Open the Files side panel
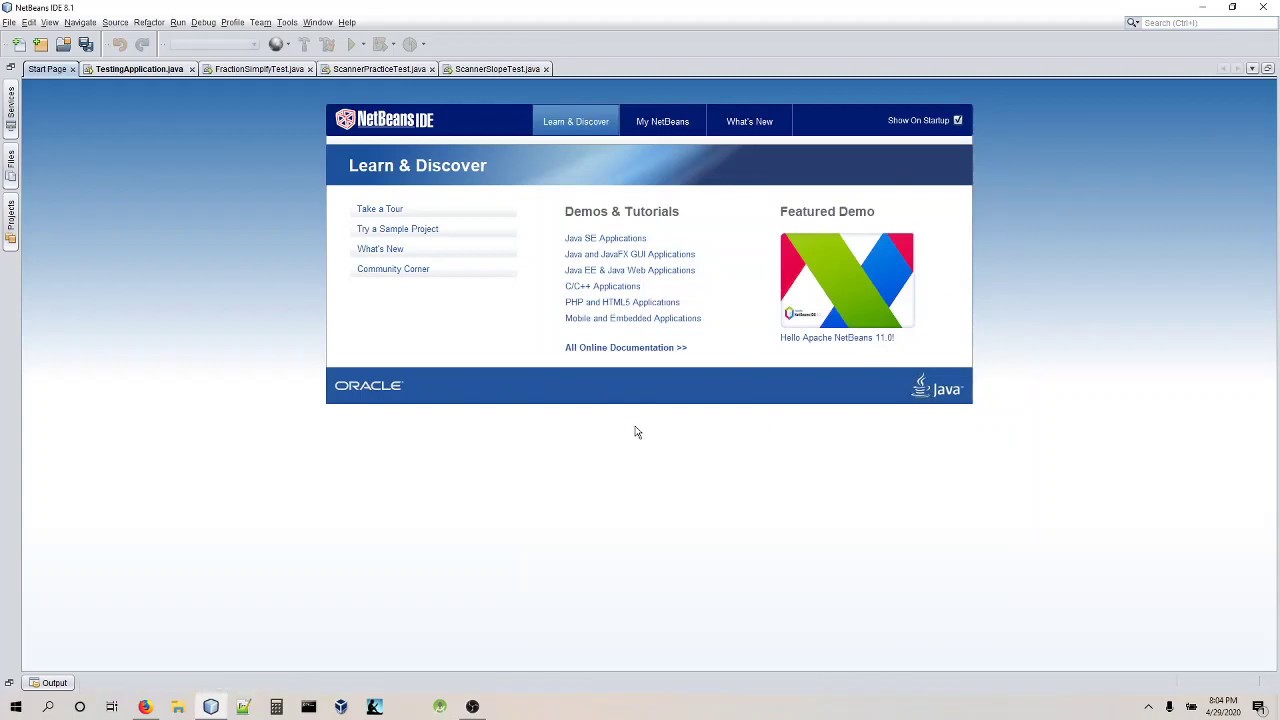This screenshot has width=1280, height=720. 11,166
